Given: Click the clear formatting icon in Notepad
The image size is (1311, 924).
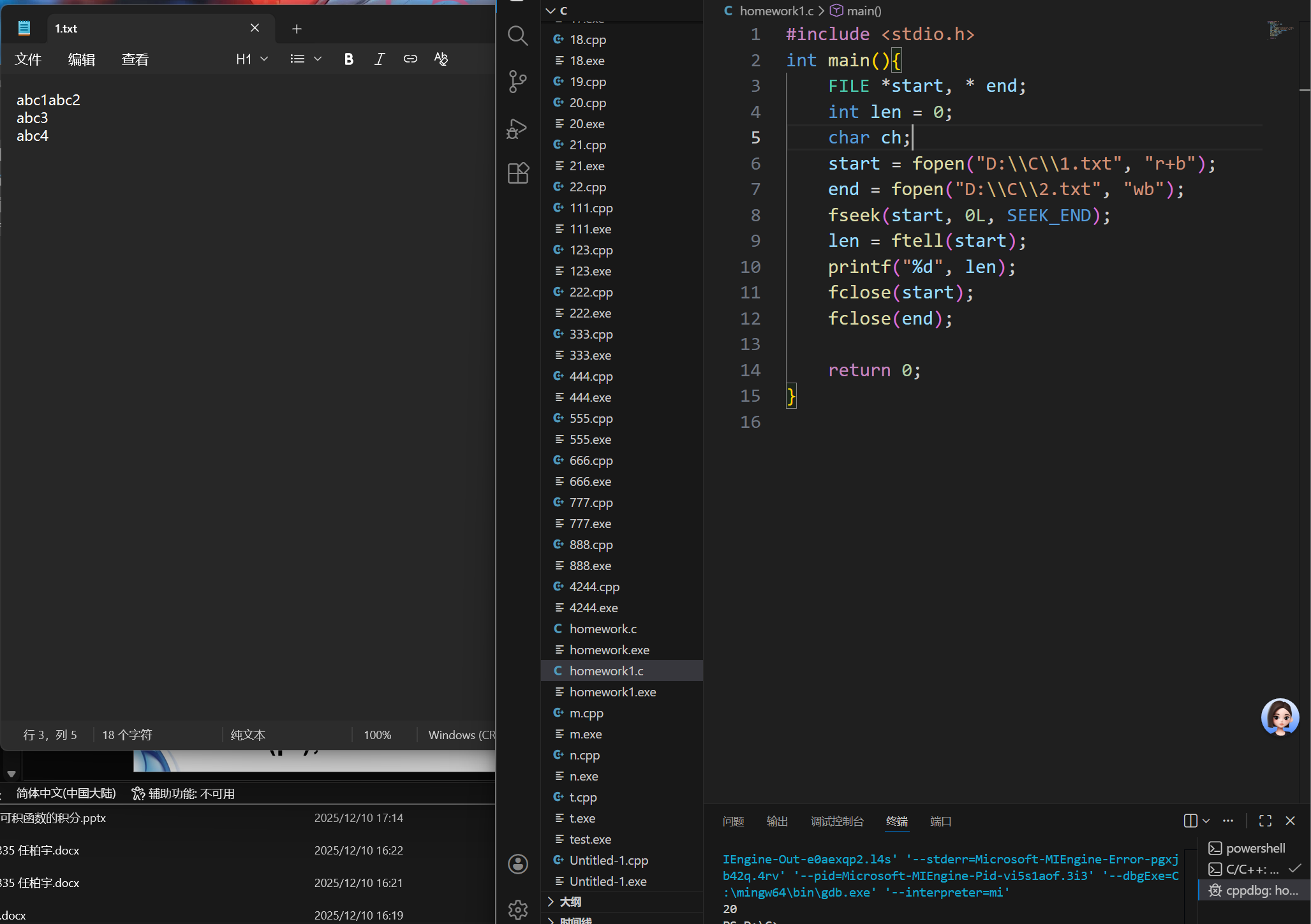Looking at the screenshot, I should click(441, 59).
